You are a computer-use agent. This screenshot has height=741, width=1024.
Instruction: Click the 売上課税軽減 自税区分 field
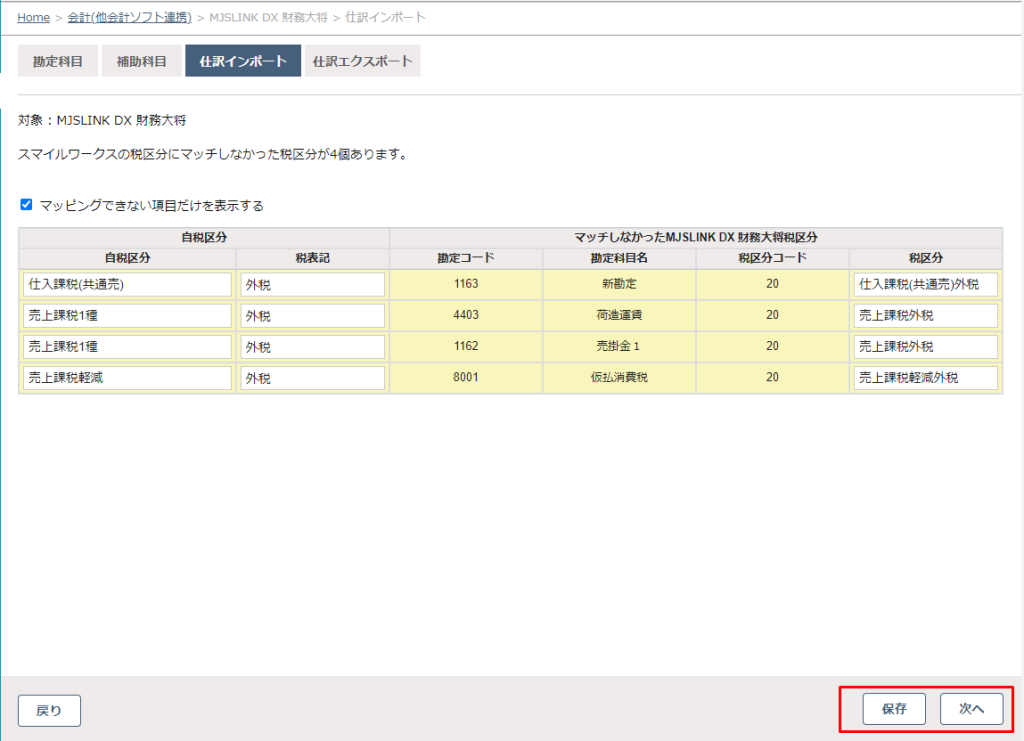[x=127, y=378]
